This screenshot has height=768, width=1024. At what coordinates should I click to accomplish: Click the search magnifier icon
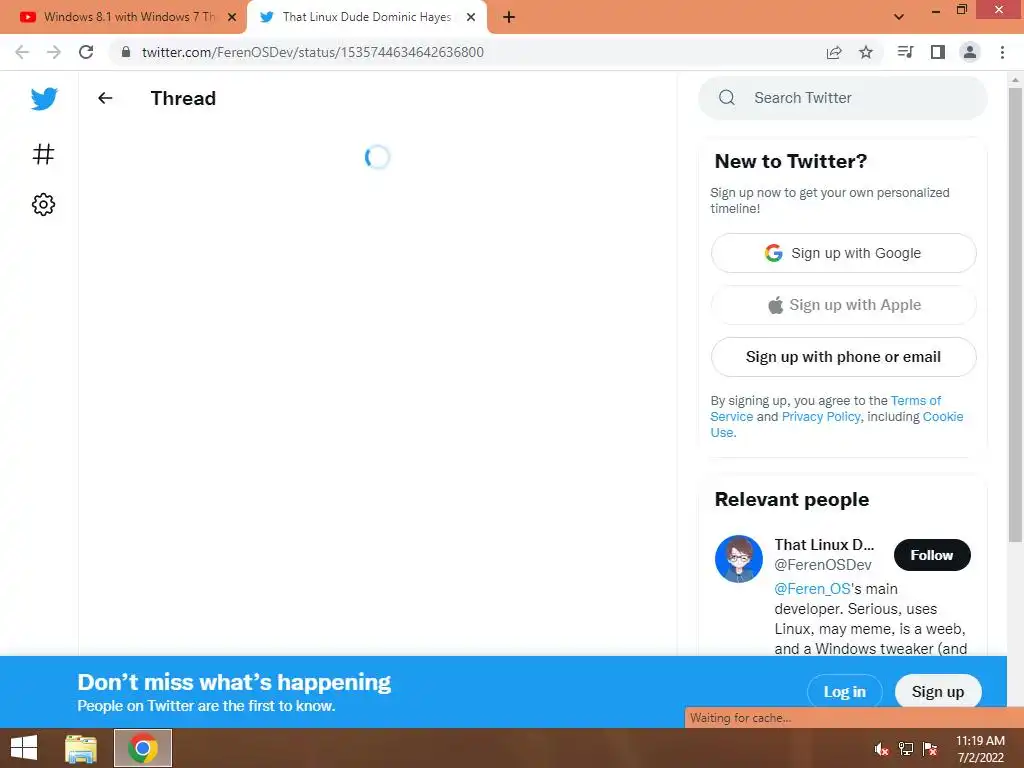[x=727, y=98]
